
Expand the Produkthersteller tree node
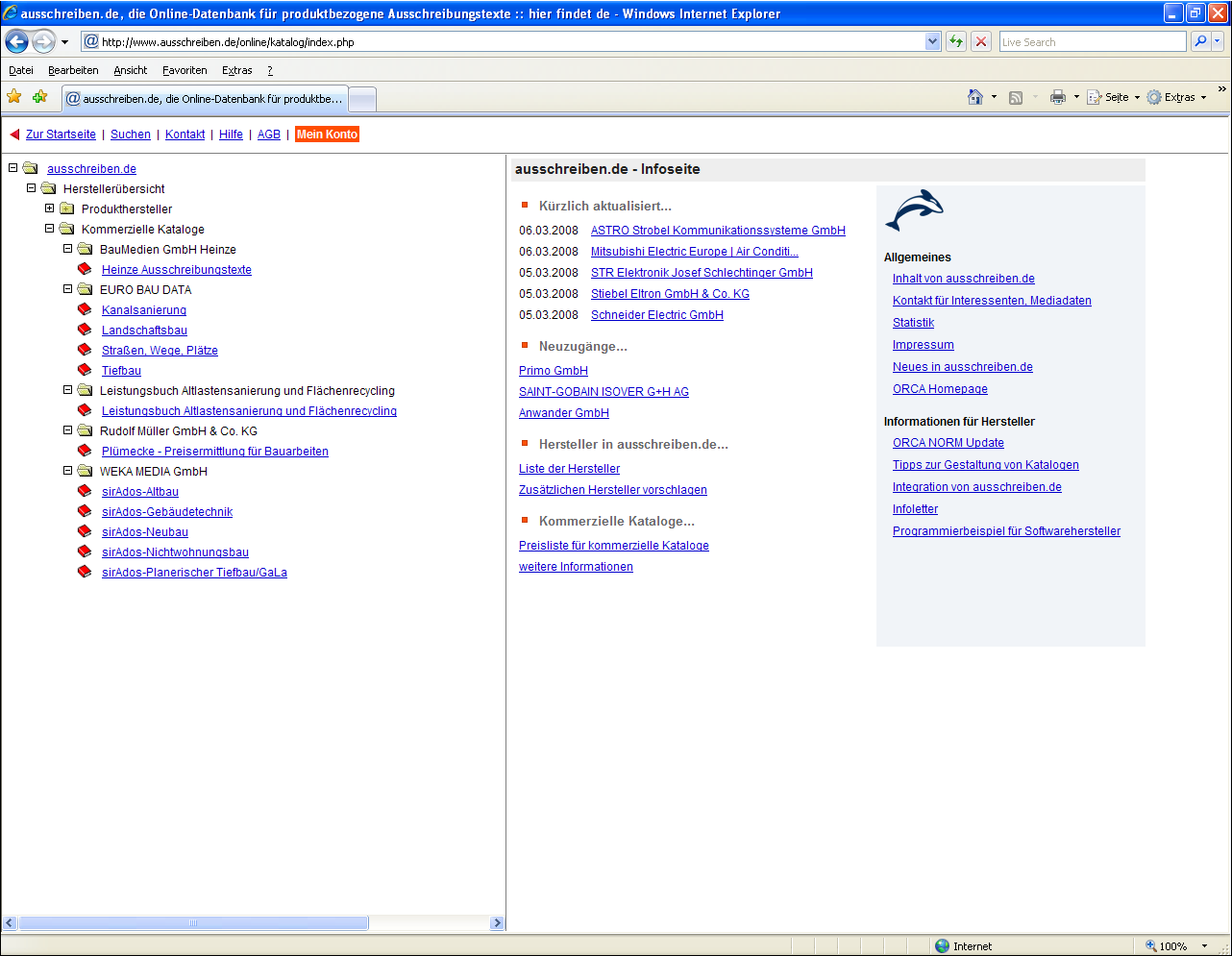(x=50, y=208)
